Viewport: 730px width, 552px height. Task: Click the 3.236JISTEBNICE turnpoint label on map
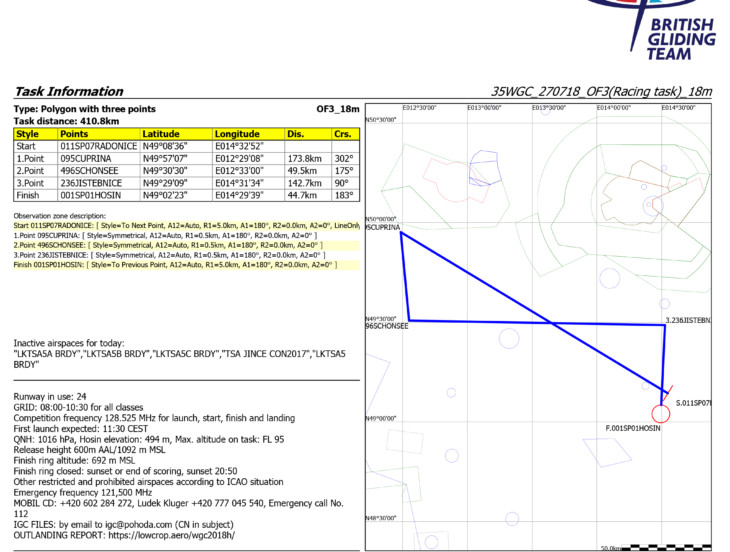coord(686,320)
